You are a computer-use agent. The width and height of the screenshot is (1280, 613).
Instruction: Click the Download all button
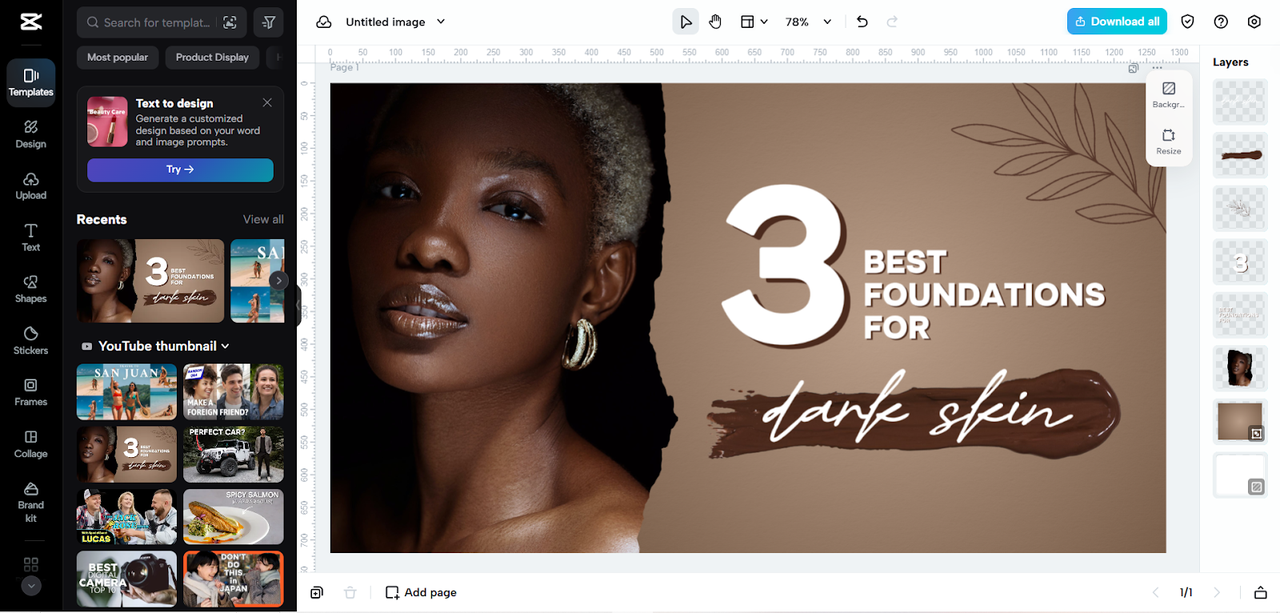[1116, 22]
